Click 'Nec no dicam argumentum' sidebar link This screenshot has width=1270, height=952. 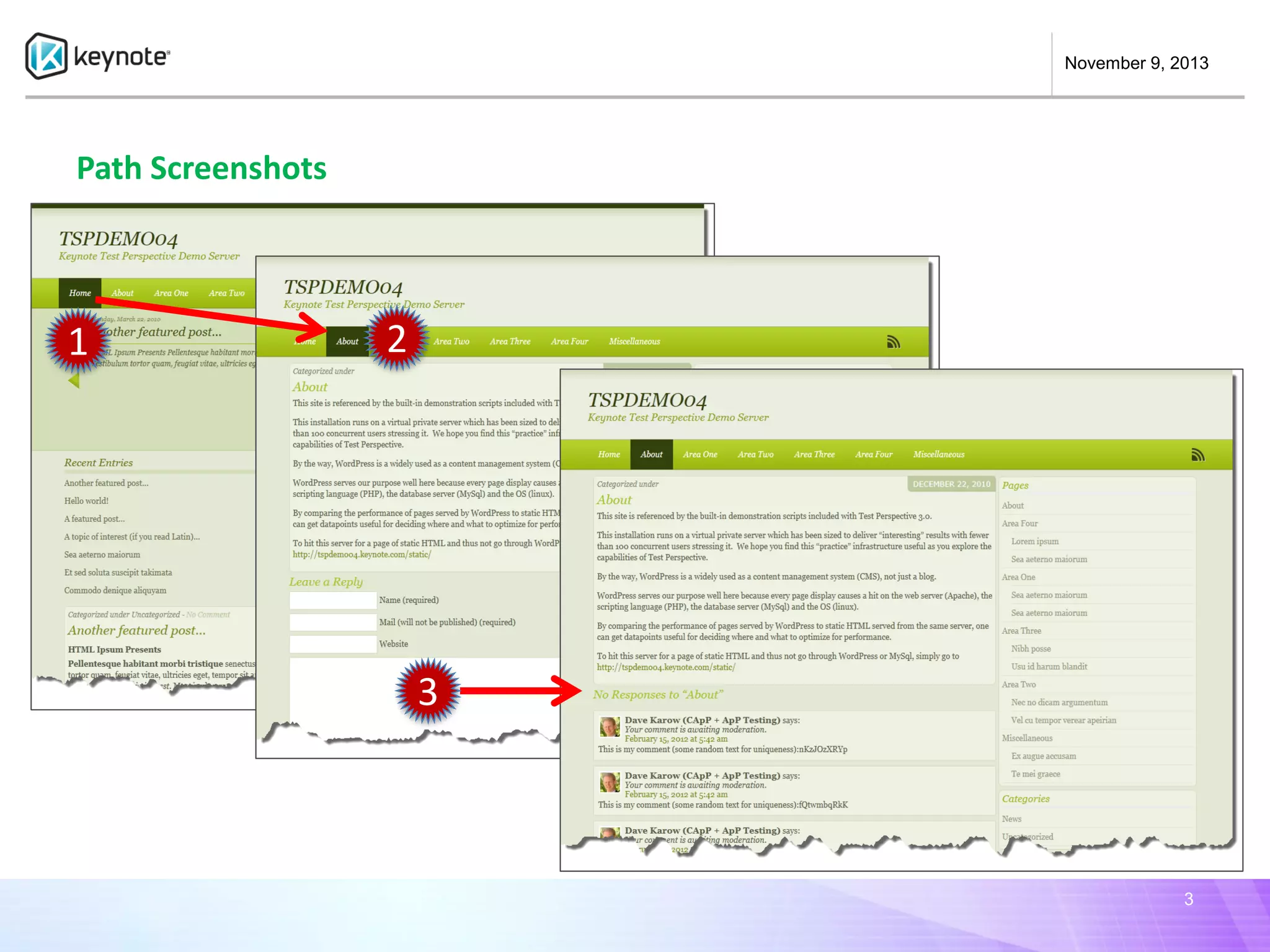[x=1059, y=703]
